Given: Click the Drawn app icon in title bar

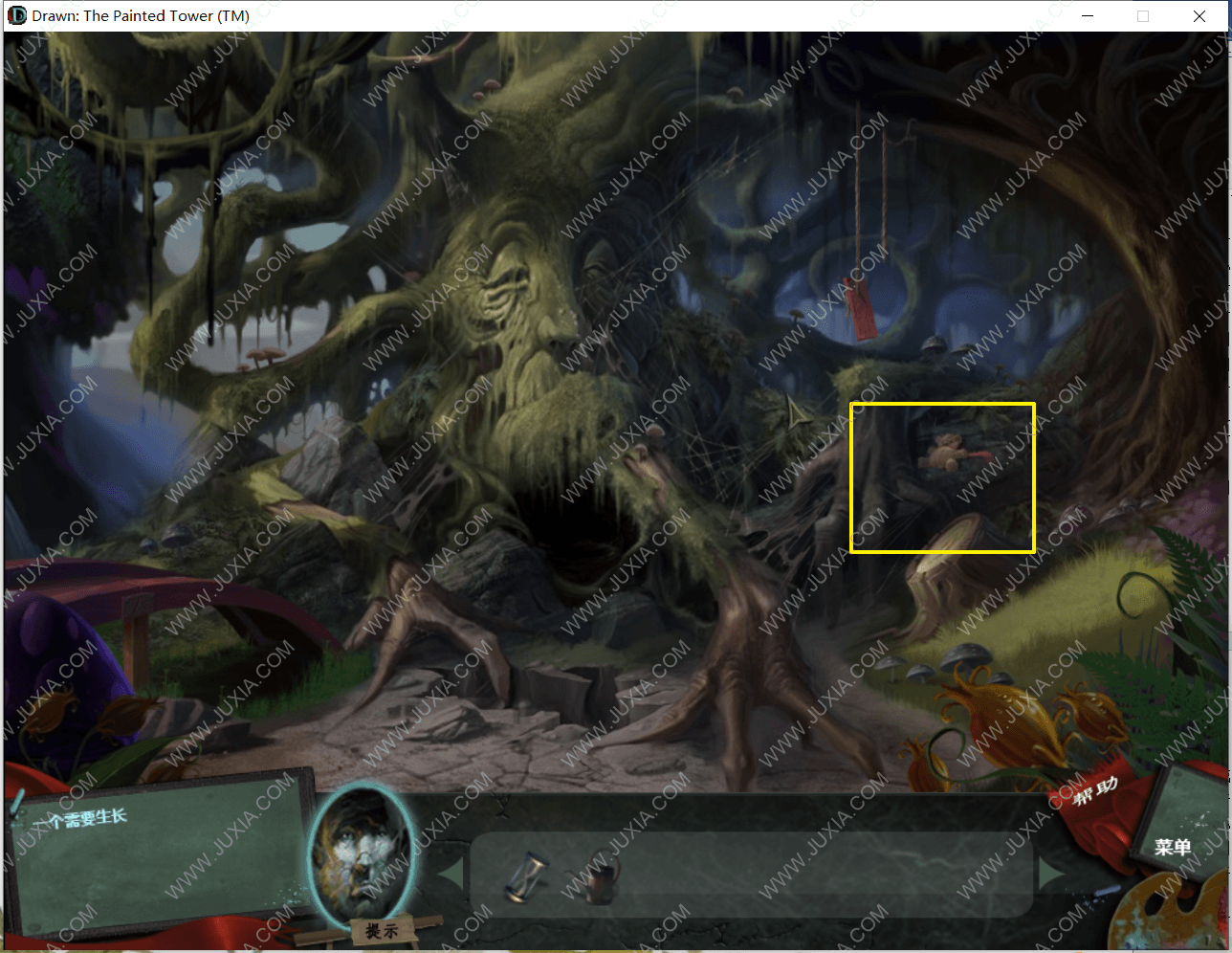Looking at the screenshot, I should tap(16, 16).
